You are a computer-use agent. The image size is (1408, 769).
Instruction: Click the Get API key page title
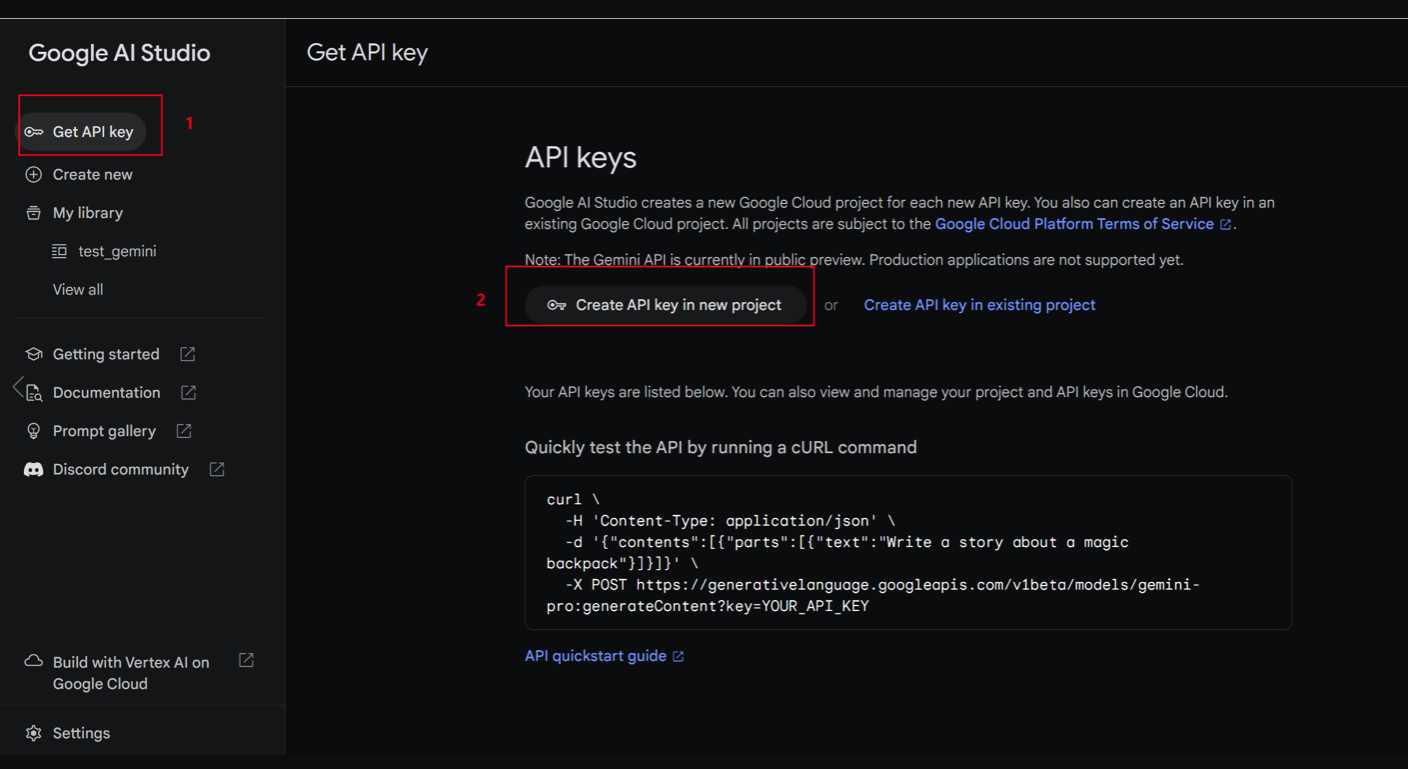coord(367,52)
